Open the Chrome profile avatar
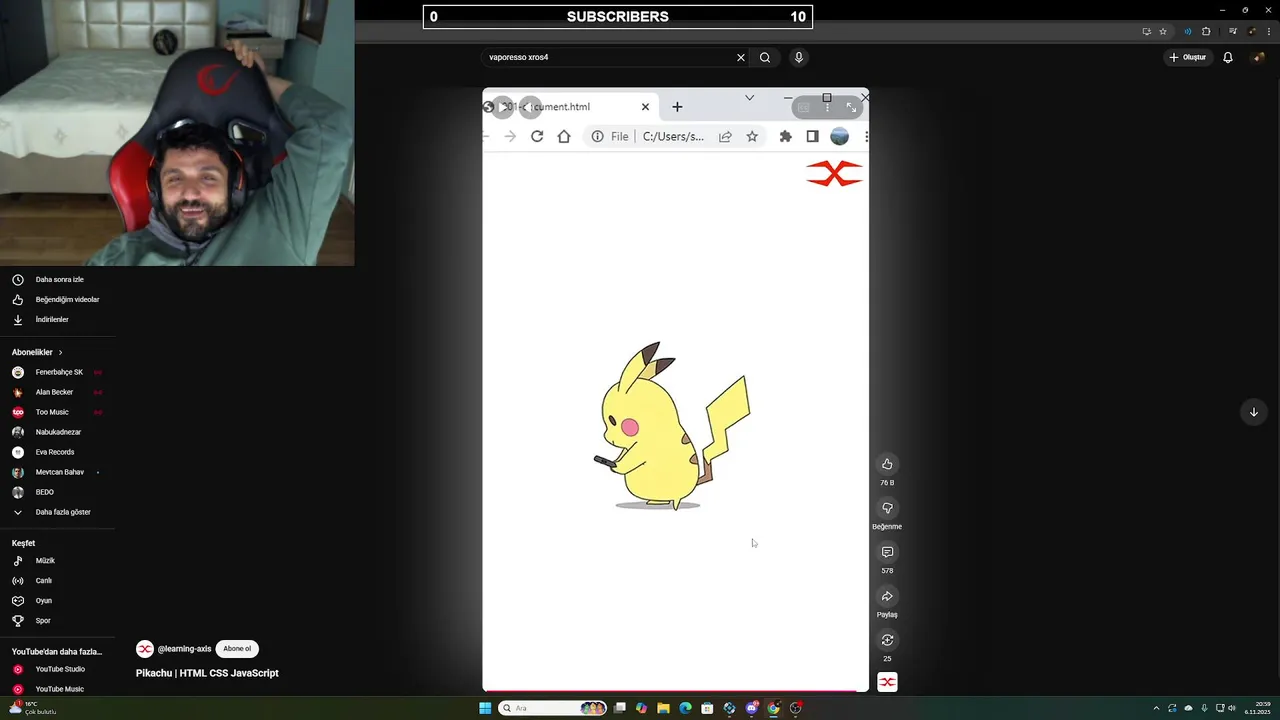This screenshot has width=1280, height=720. pos(1251,31)
